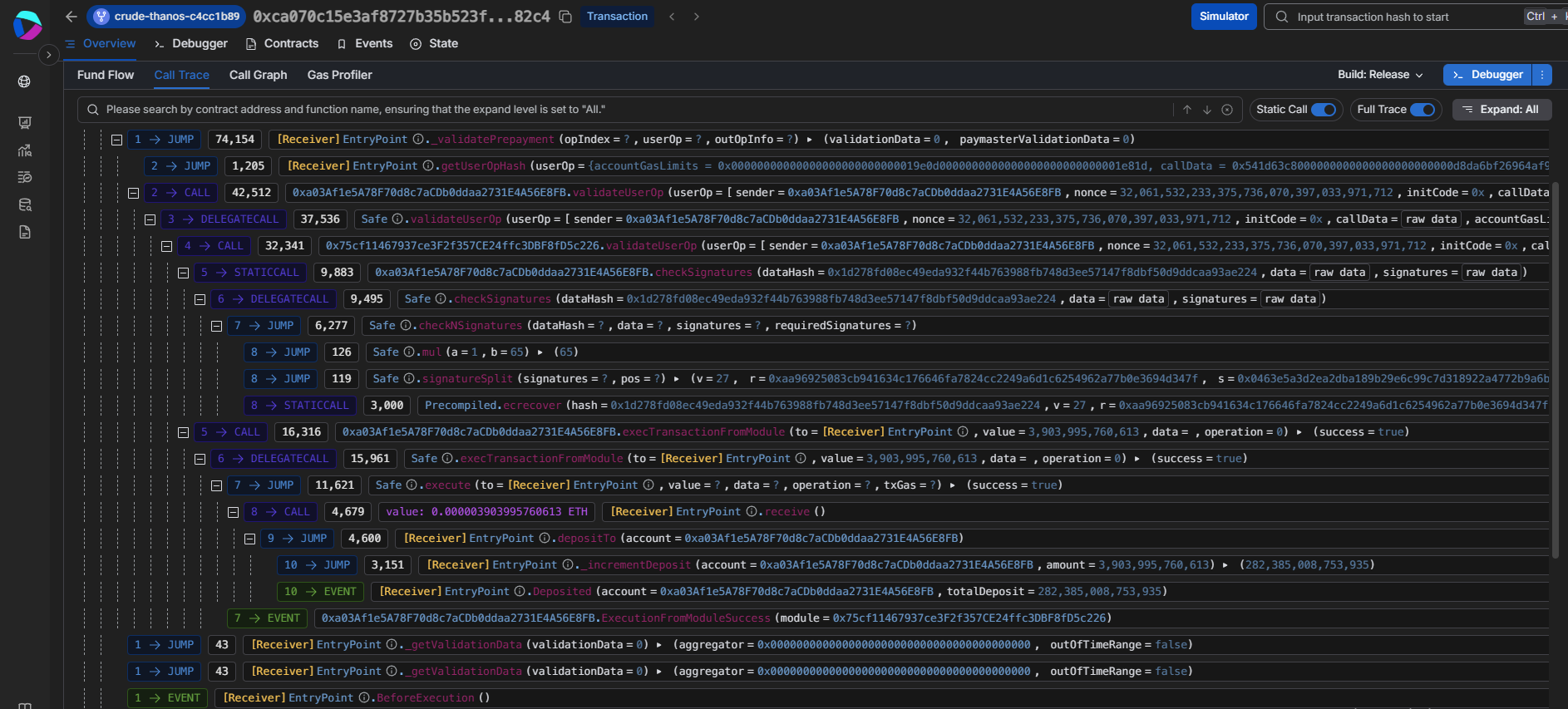Clear the trace search with circle-x icon

1227,110
